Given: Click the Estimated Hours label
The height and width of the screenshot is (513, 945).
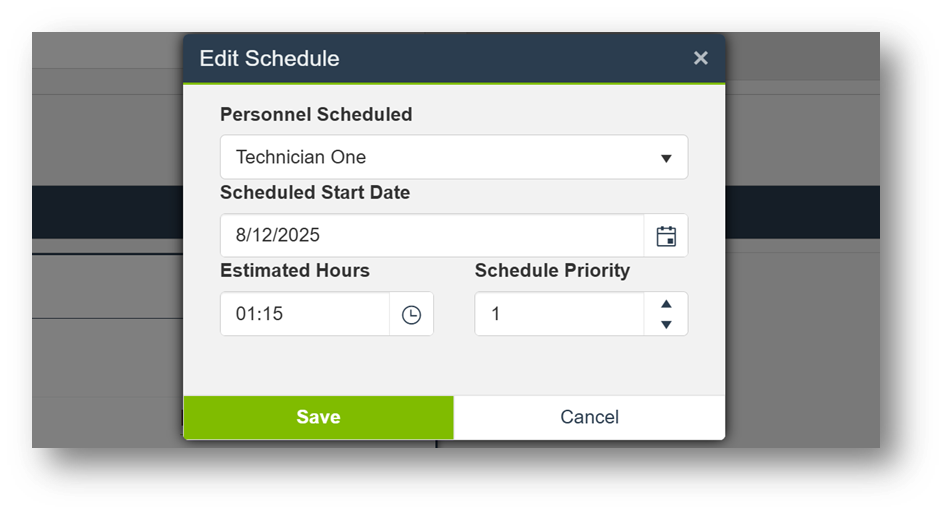Looking at the screenshot, I should (295, 271).
